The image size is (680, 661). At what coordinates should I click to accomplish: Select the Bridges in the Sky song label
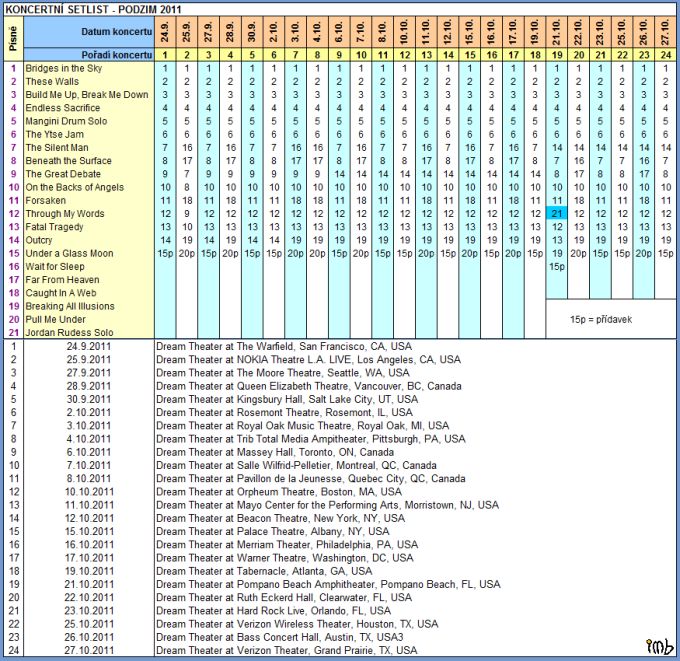63,68
